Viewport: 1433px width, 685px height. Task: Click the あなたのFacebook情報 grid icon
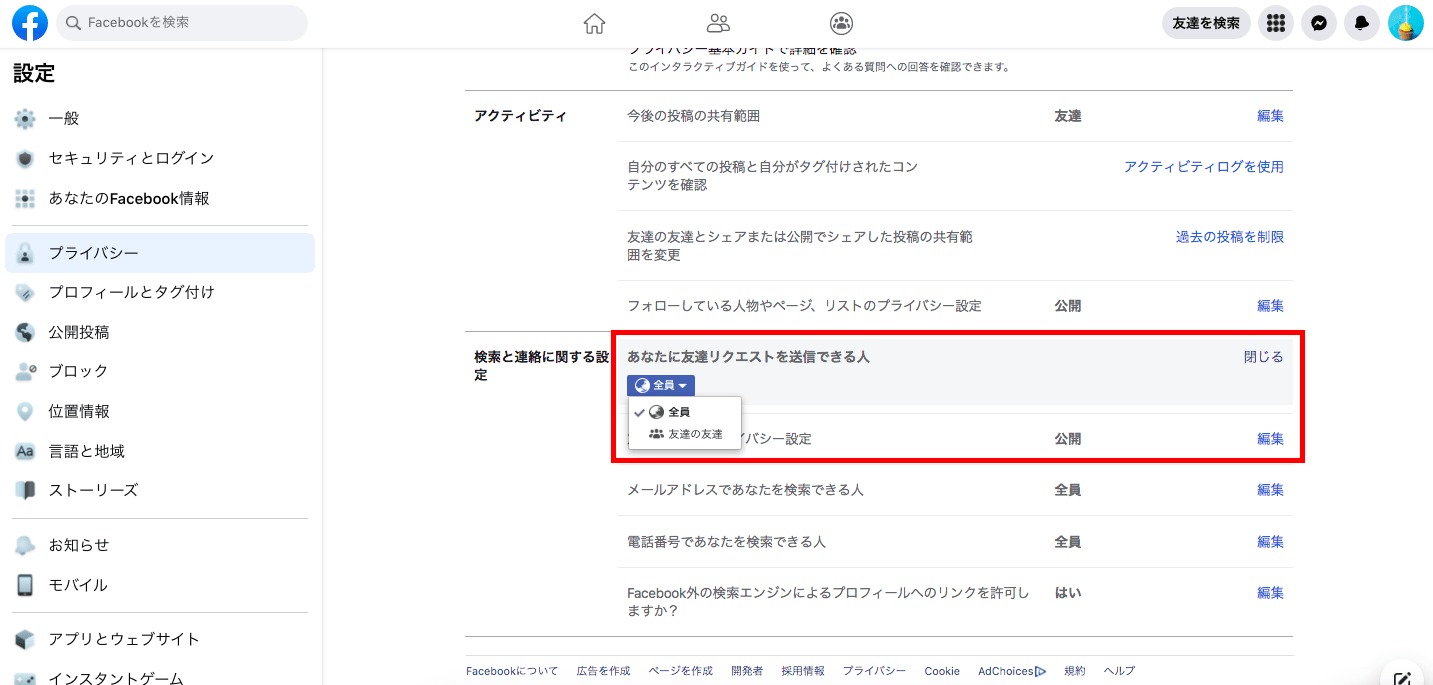point(25,199)
